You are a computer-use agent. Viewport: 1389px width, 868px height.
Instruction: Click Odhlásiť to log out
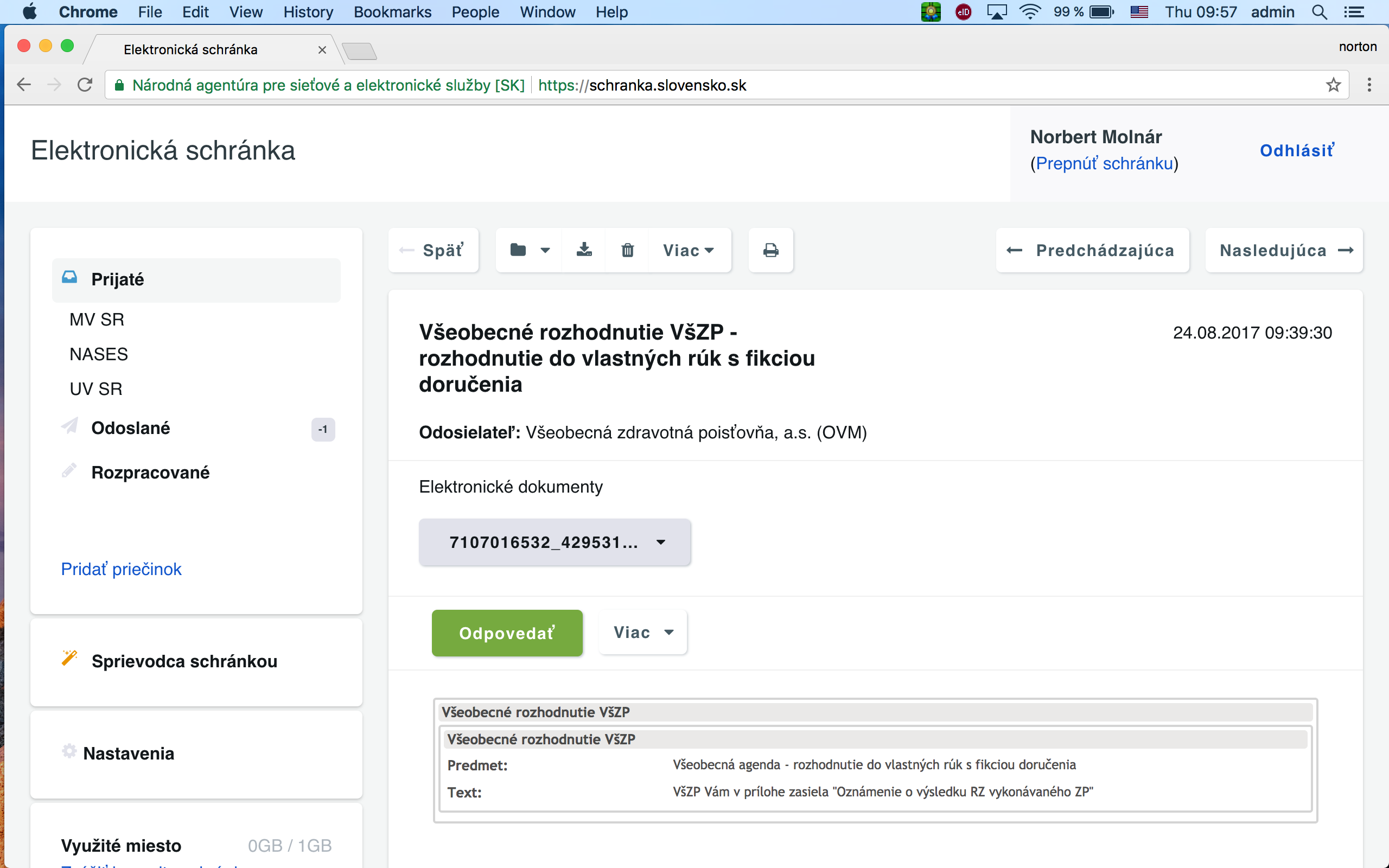[1296, 150]
